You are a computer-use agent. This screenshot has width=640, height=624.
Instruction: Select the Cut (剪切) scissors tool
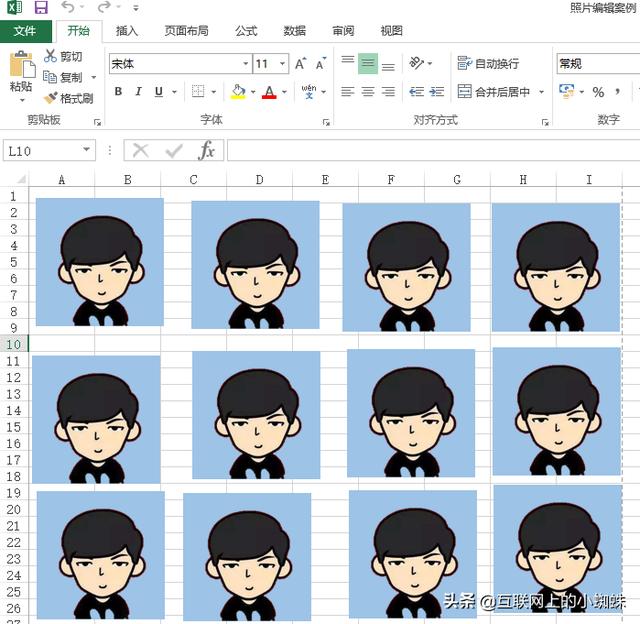[63, 57]
